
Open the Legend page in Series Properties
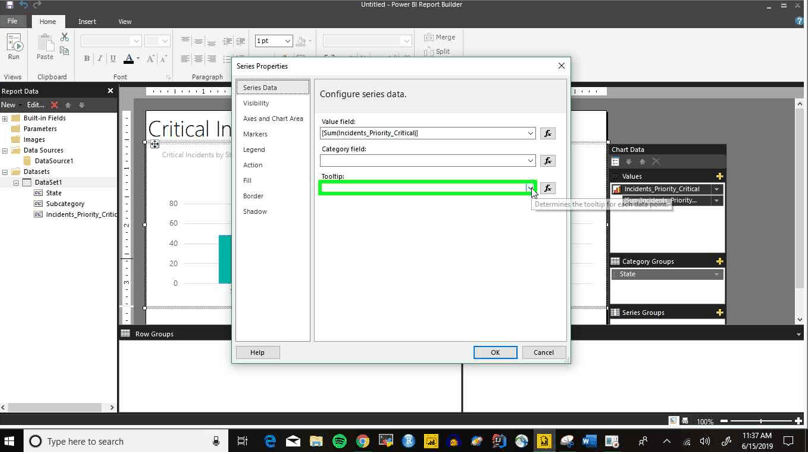tap(254, 149)
